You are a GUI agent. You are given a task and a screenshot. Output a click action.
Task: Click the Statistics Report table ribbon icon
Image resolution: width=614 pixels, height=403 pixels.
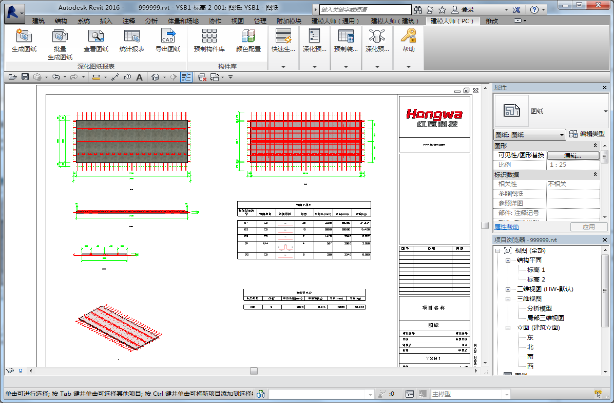pos(132,36)
